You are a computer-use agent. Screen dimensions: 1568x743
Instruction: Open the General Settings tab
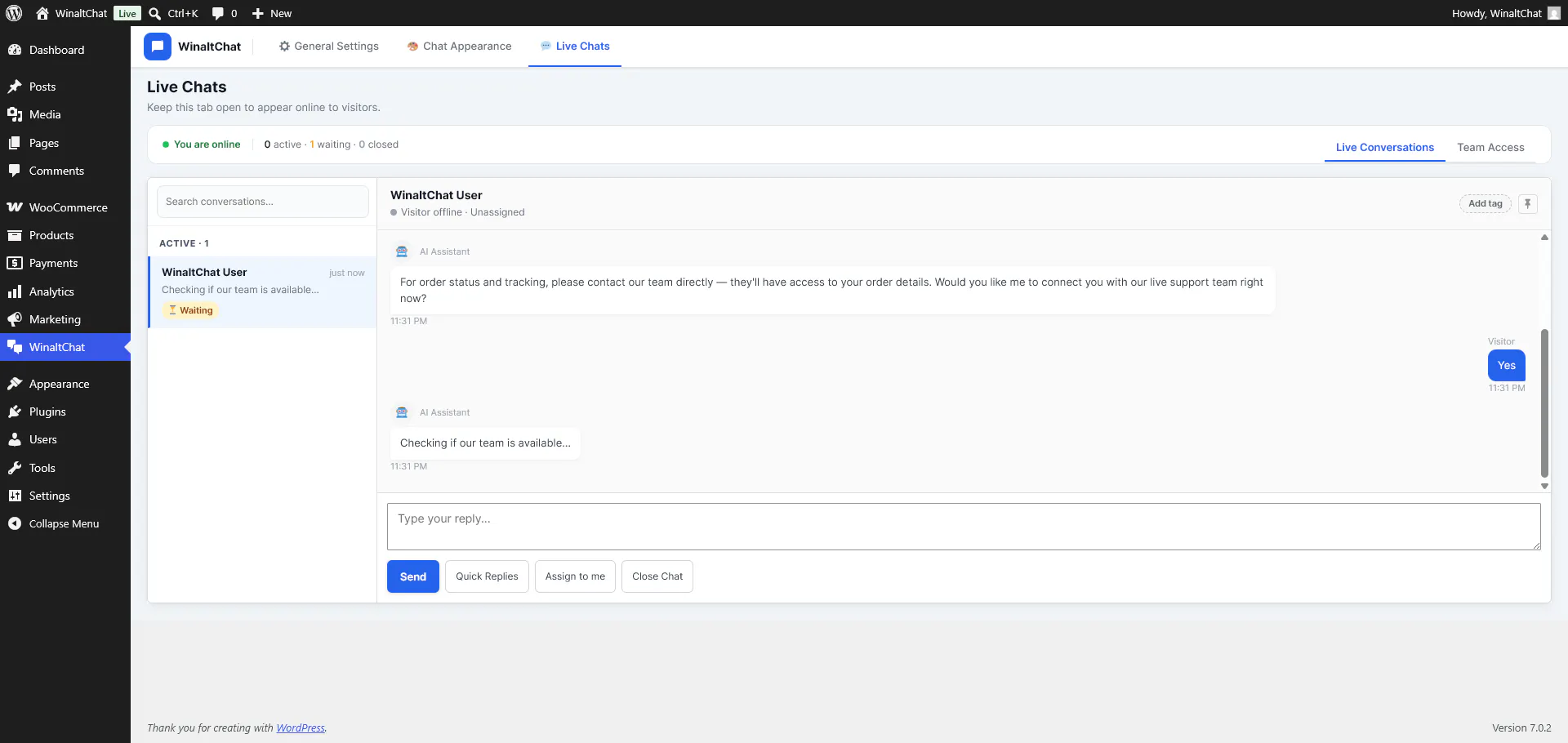pos(328,47)
